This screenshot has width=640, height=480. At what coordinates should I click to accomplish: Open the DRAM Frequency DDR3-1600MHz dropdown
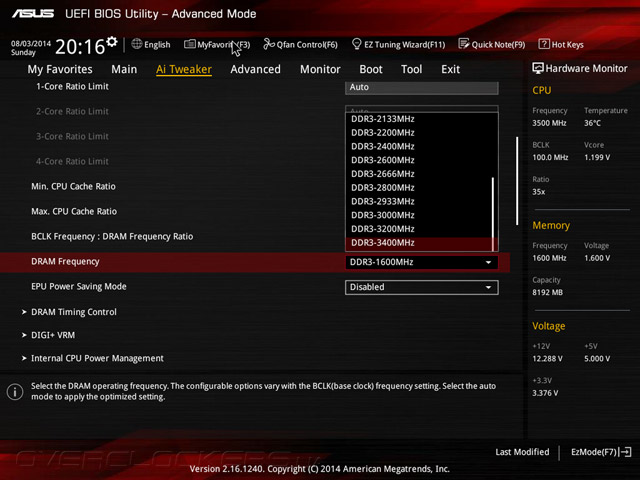[x=422, y=262]
